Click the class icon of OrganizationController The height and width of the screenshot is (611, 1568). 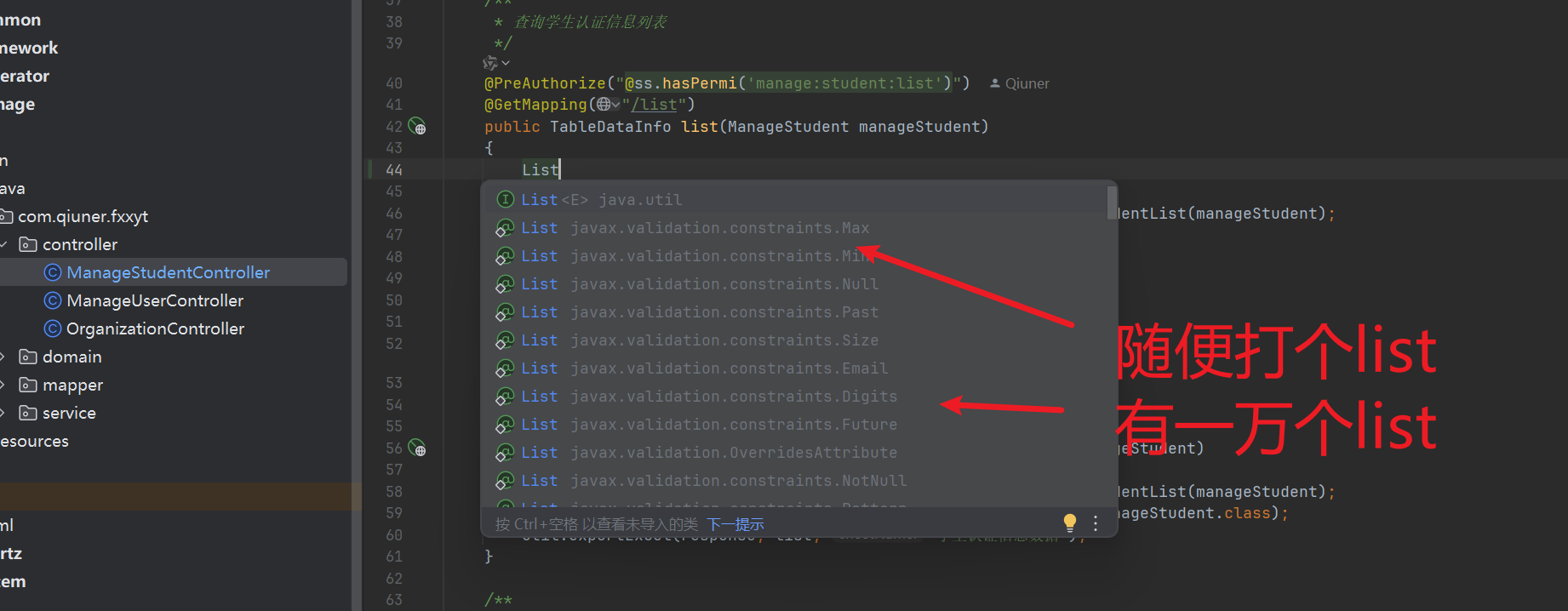pos(53,328)
